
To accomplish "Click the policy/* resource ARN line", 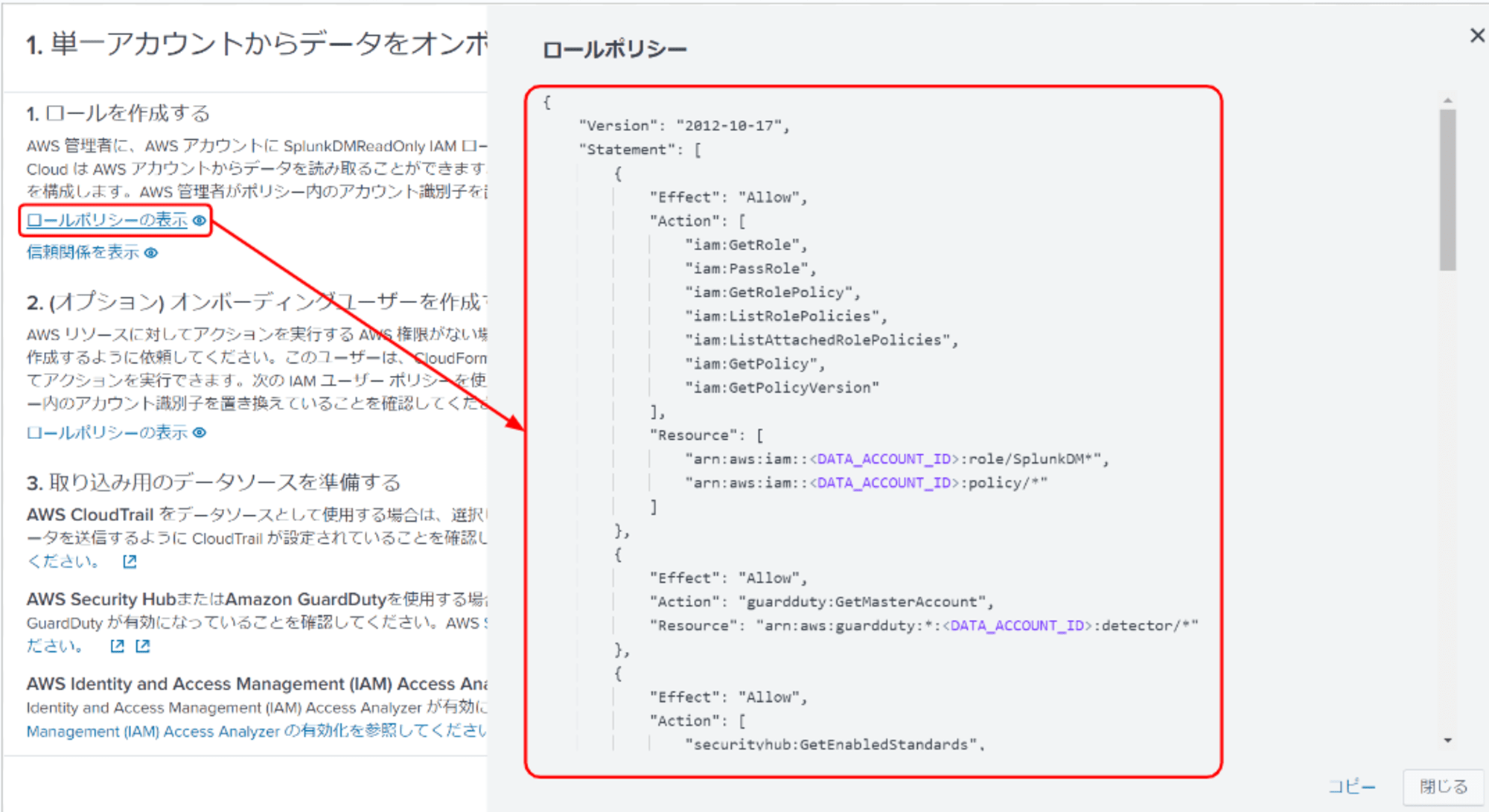I will (x=866, y=483).
